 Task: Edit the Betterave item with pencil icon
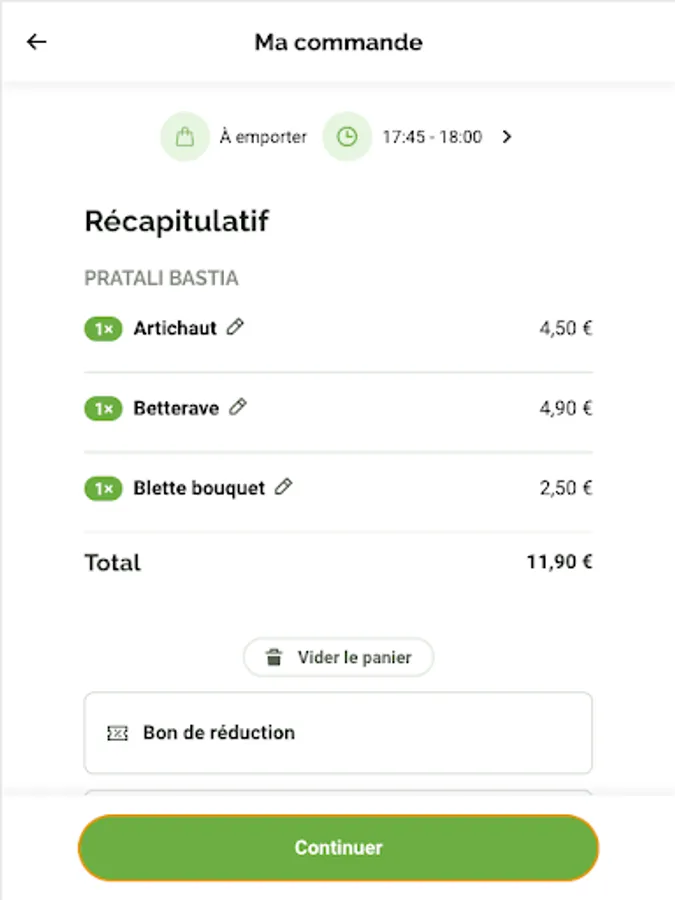[x=237, y=407]
